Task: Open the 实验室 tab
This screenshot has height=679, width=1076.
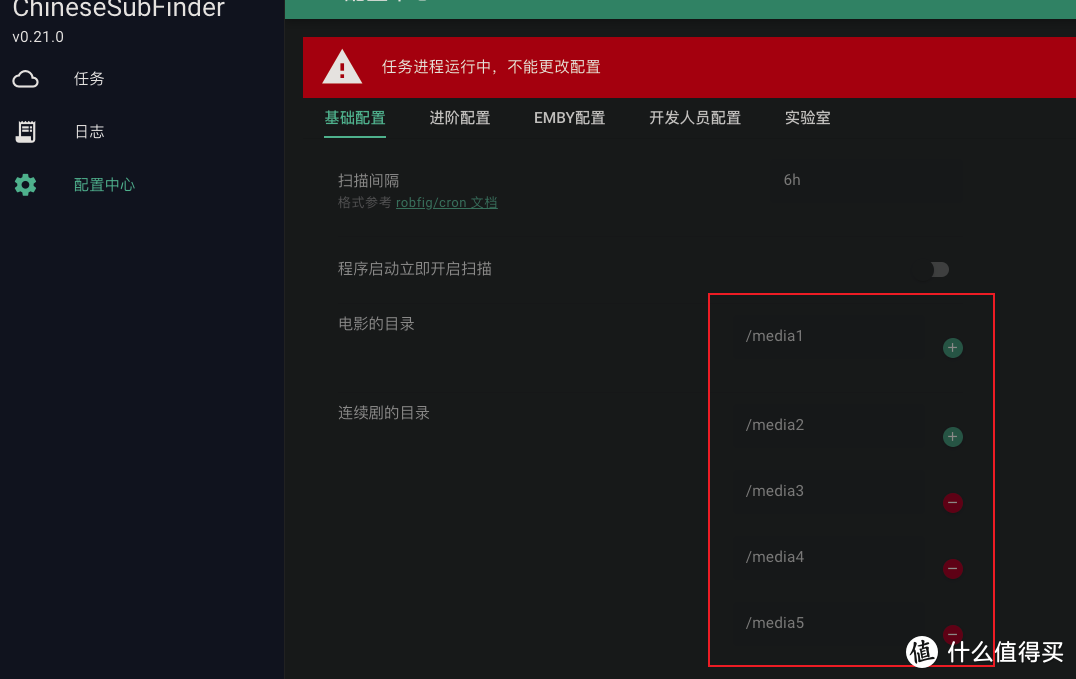Action: (807, 117)
